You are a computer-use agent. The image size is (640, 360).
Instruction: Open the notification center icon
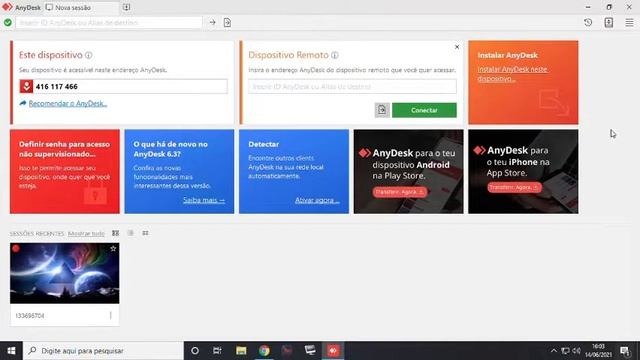pyautogui.click(x=625, y=351)
